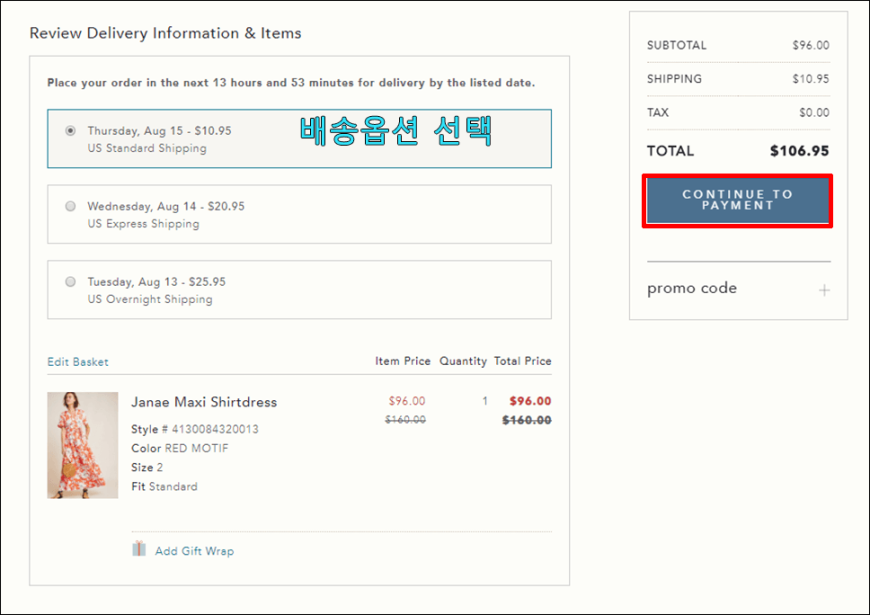Click the struck-through $160.00 item price
This screenshot has height=615, width=870.
(x=406, y=420)
